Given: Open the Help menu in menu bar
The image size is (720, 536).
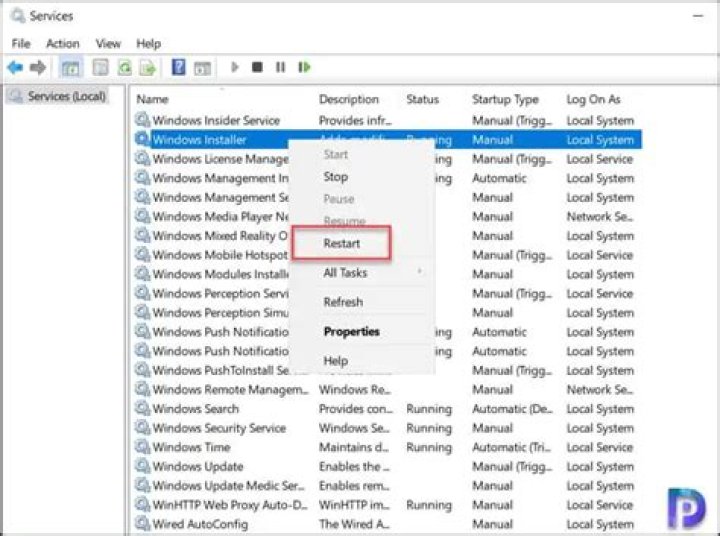Looking at the screenshot, I should pos(148,44).
